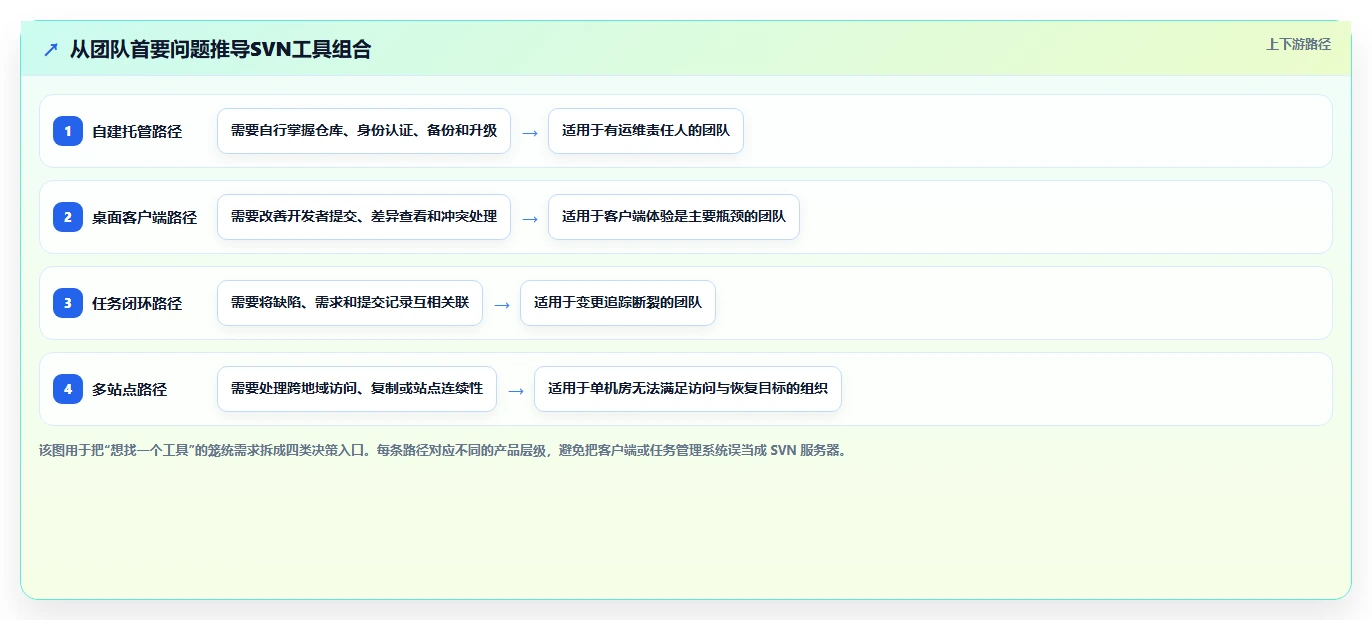Click the box 适用于有运维责任人的团队

point(646,131)
